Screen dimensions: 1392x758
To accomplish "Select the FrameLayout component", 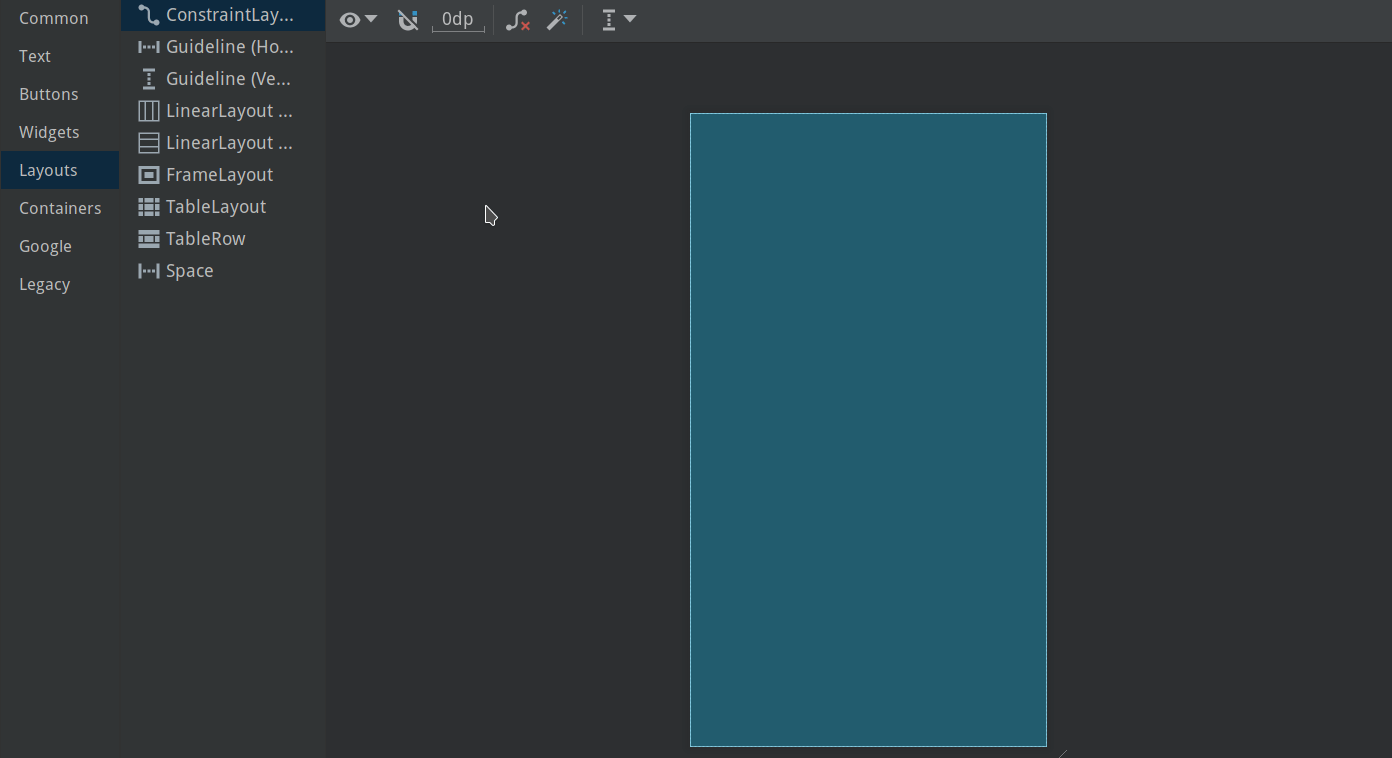I will click(x=216, y=174).
